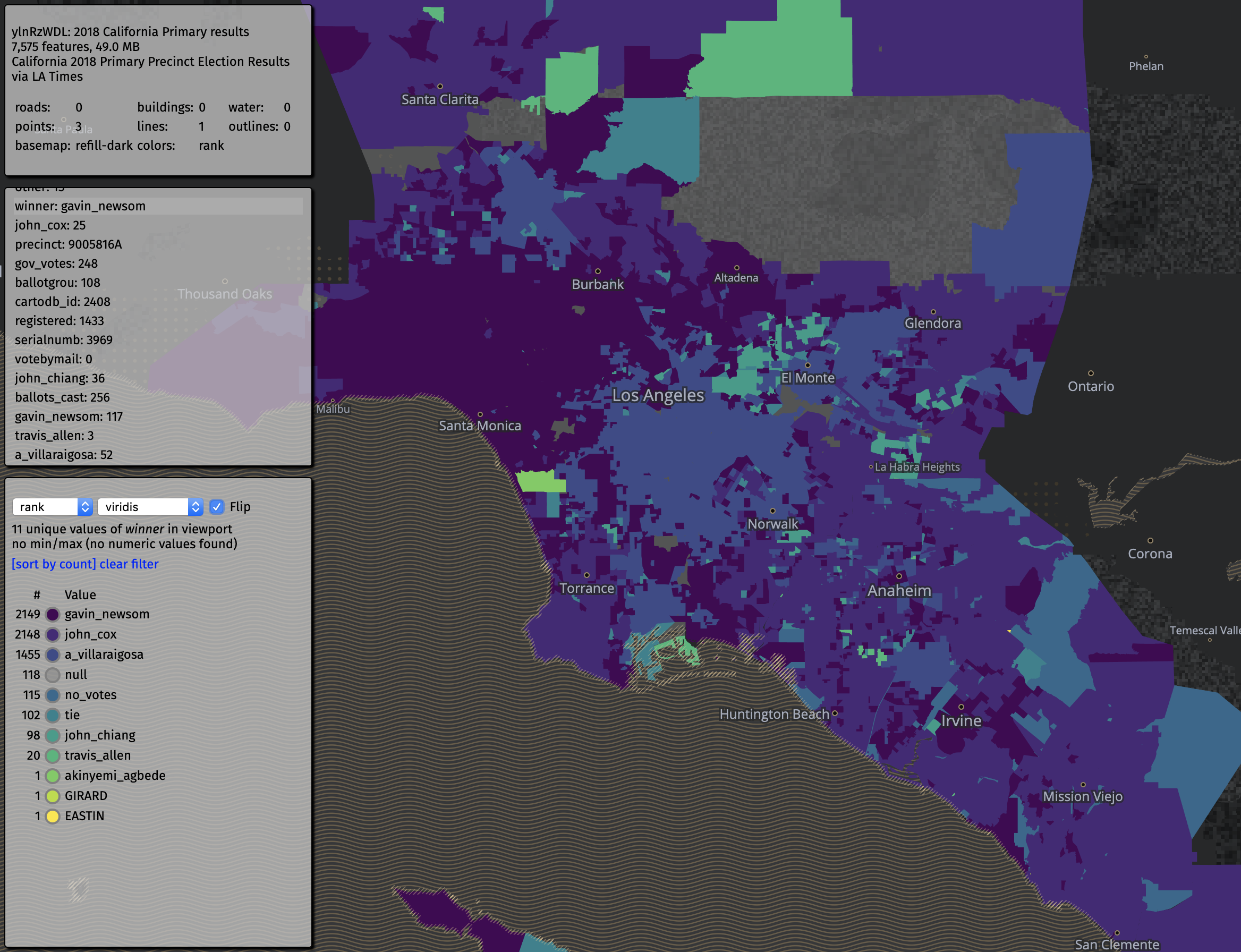Select a_villaraigosa value in legend list
This screenshot has width=1241, height=952.
(x=104, y=654)
